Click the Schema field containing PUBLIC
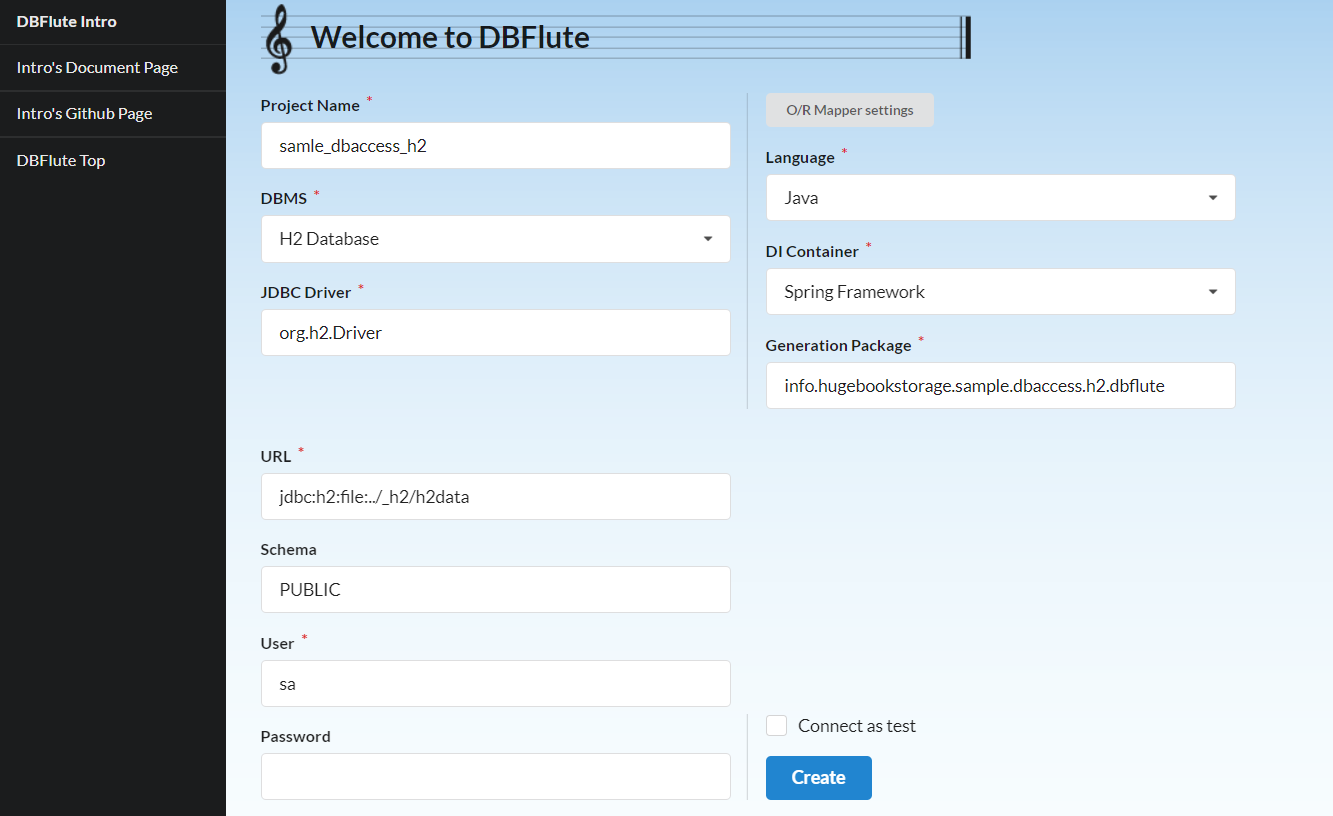Viewport: 1333px width, 816px height. [x=496, y=590]
